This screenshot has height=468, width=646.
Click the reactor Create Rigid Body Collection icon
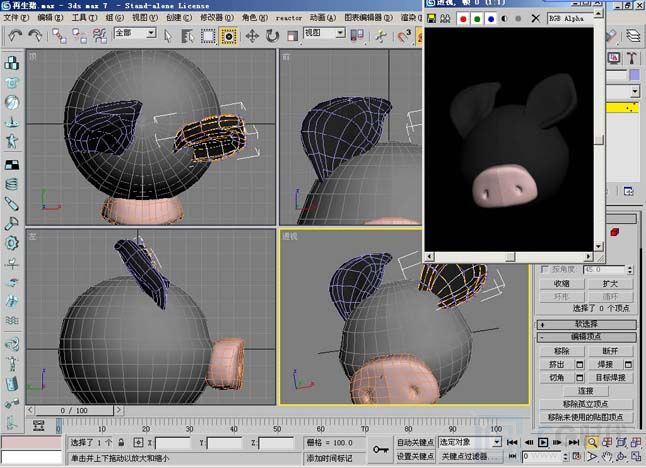[x=12, y=63]
